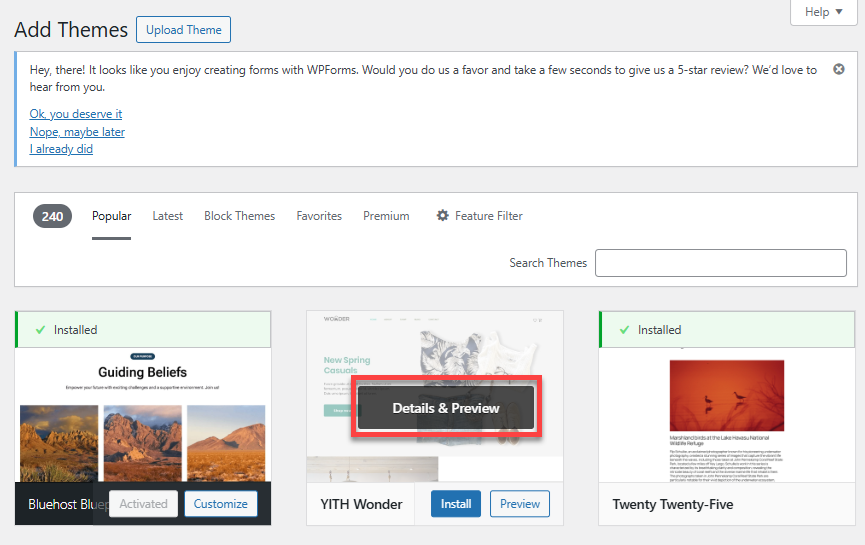
Task: Click the Installed checkmark on Bluehost theme
Action: point(40,330)
